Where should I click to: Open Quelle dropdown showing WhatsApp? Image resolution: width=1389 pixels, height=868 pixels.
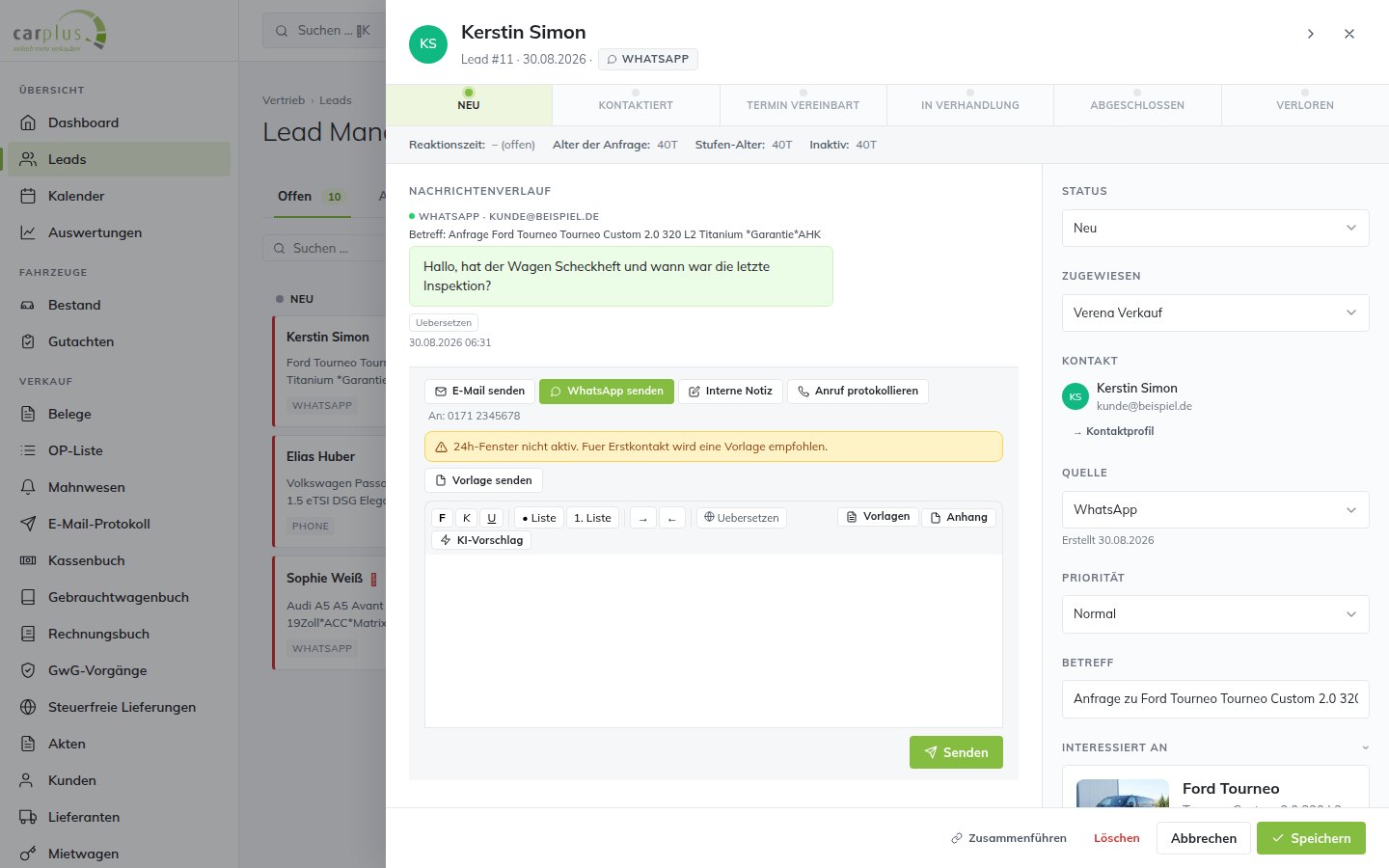pyautogui.click(x=1215, y=509)
